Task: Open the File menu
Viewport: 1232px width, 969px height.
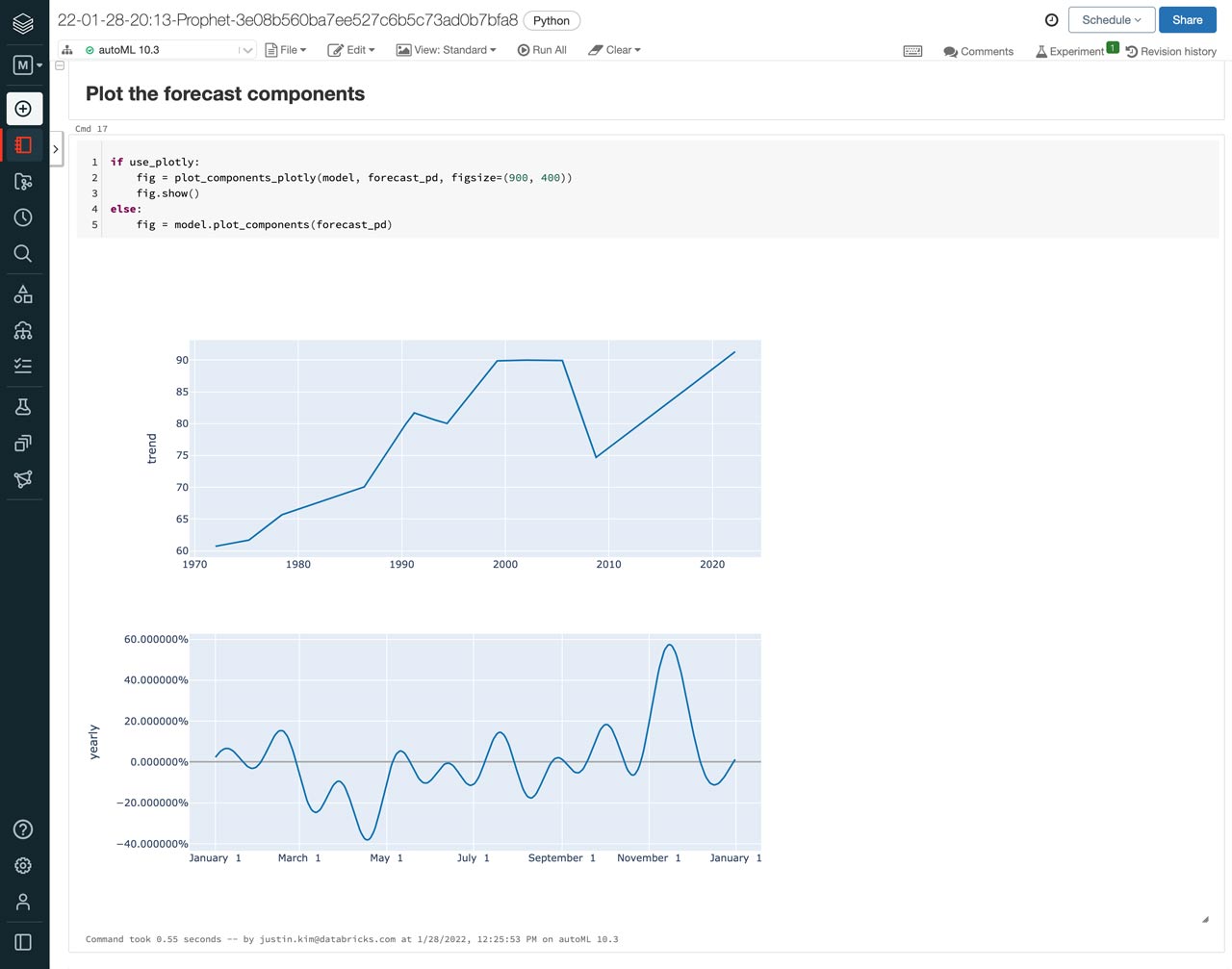Action: pyautogui.click(x=286, y=50)
